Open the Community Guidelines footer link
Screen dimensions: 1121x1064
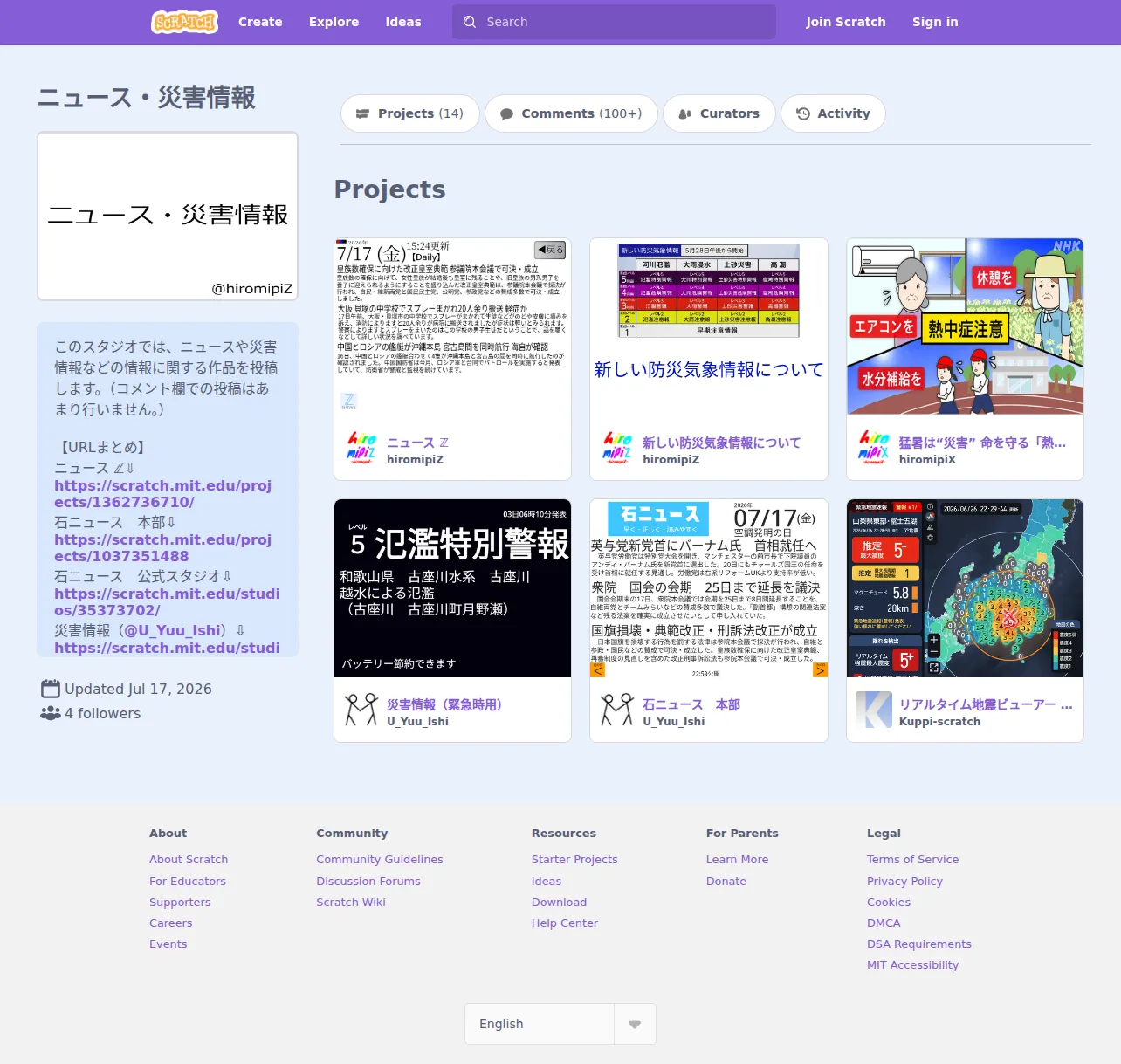coord(380,860)
